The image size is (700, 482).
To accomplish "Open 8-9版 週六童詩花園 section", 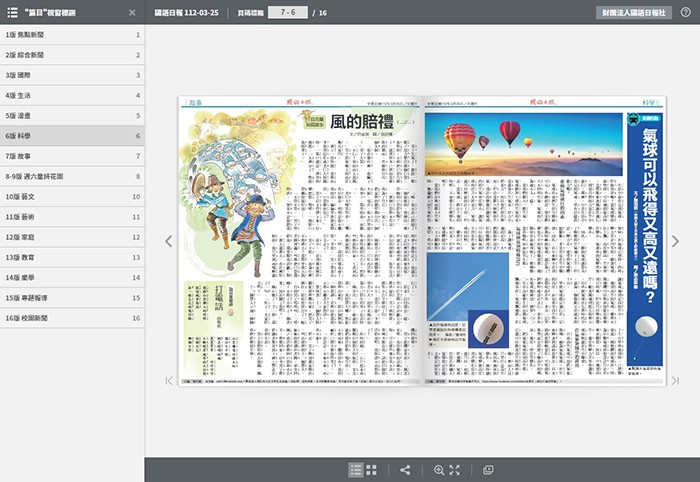I will coord(72,176).
